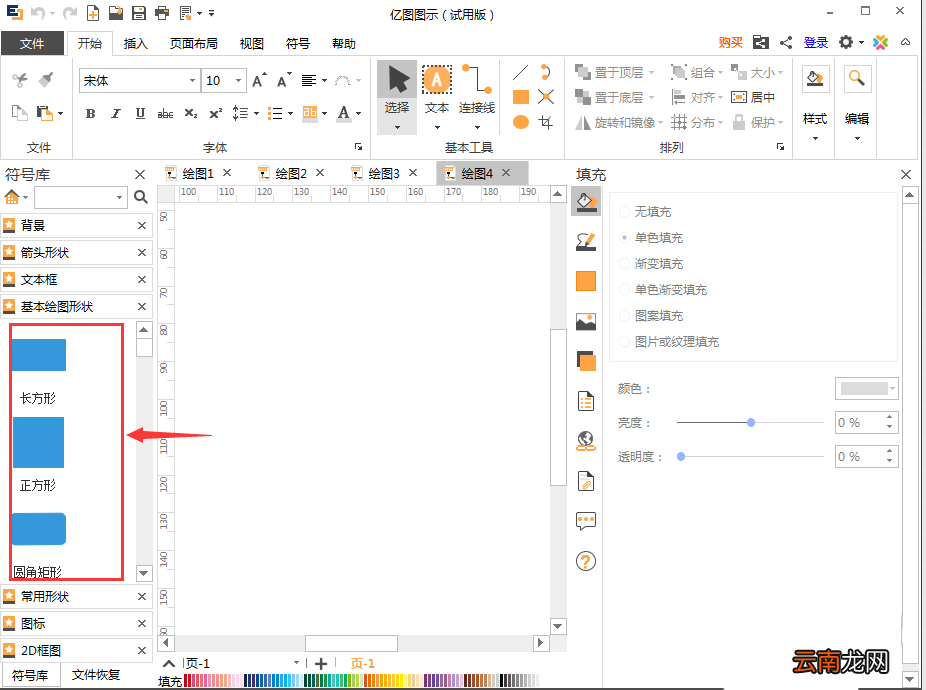The width and height of the screenshot is (926, 690).
Task: Expand the 旋转和镜像 dropdown
Action: [660, 123]
